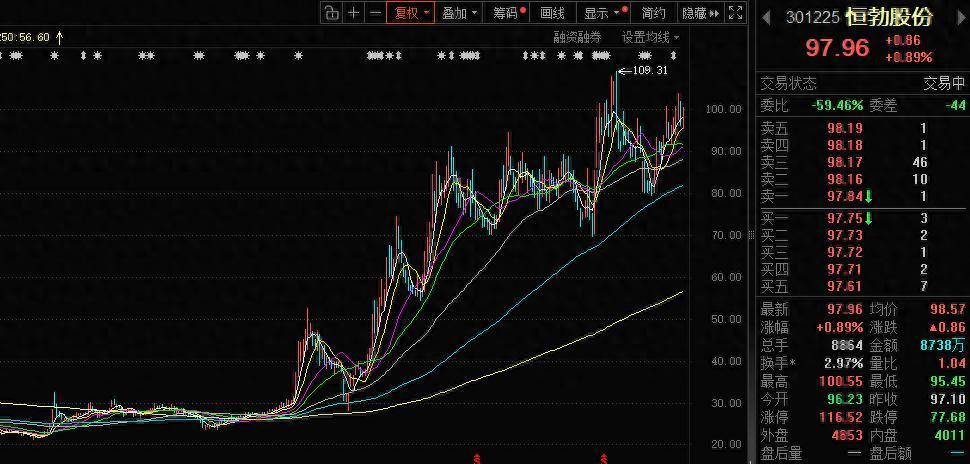Zoom out chart with minus icon
Image resolution: width=970 pixels, height=464 pixels.
coord(375,13)
